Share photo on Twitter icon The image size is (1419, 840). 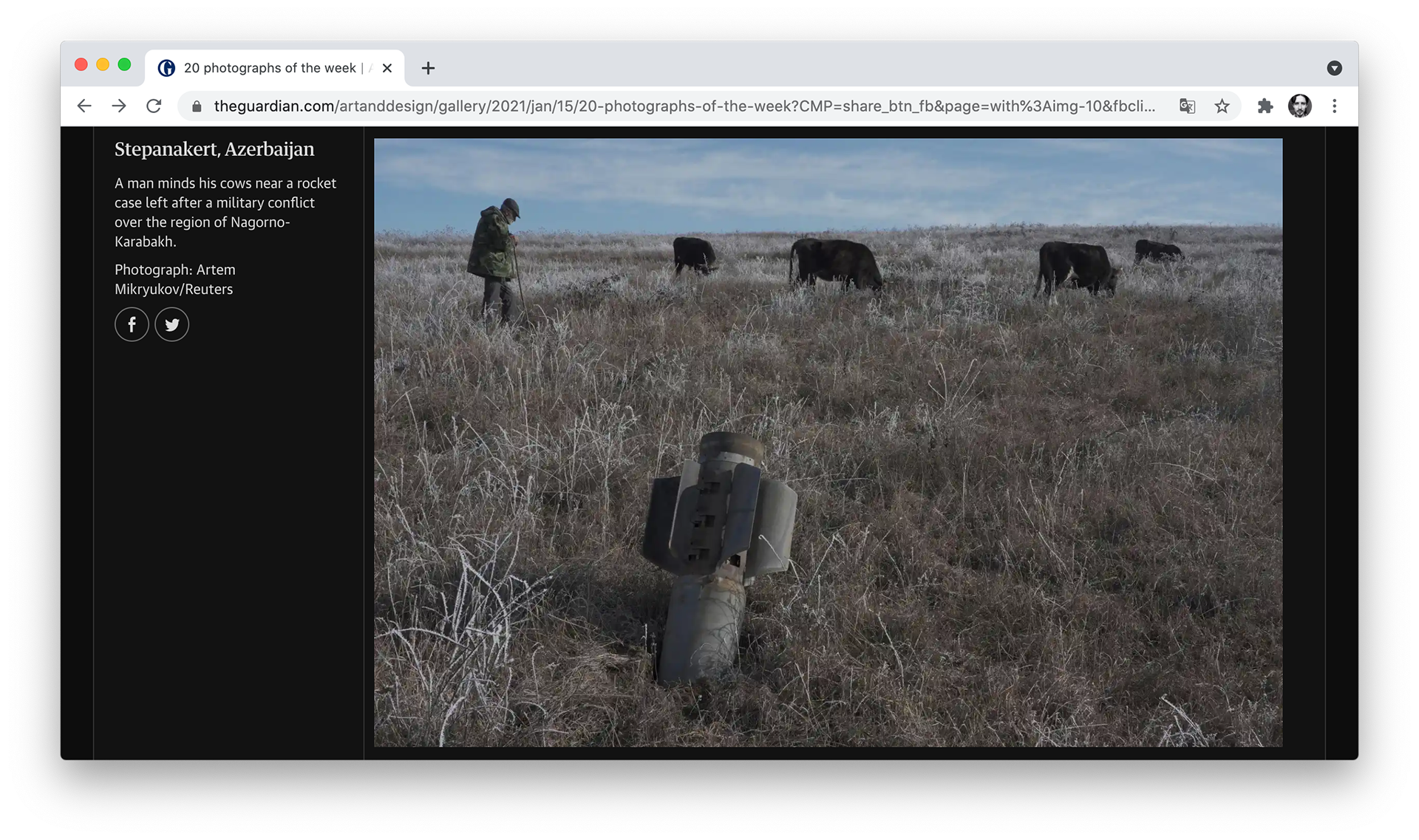(x=172, y=324)
